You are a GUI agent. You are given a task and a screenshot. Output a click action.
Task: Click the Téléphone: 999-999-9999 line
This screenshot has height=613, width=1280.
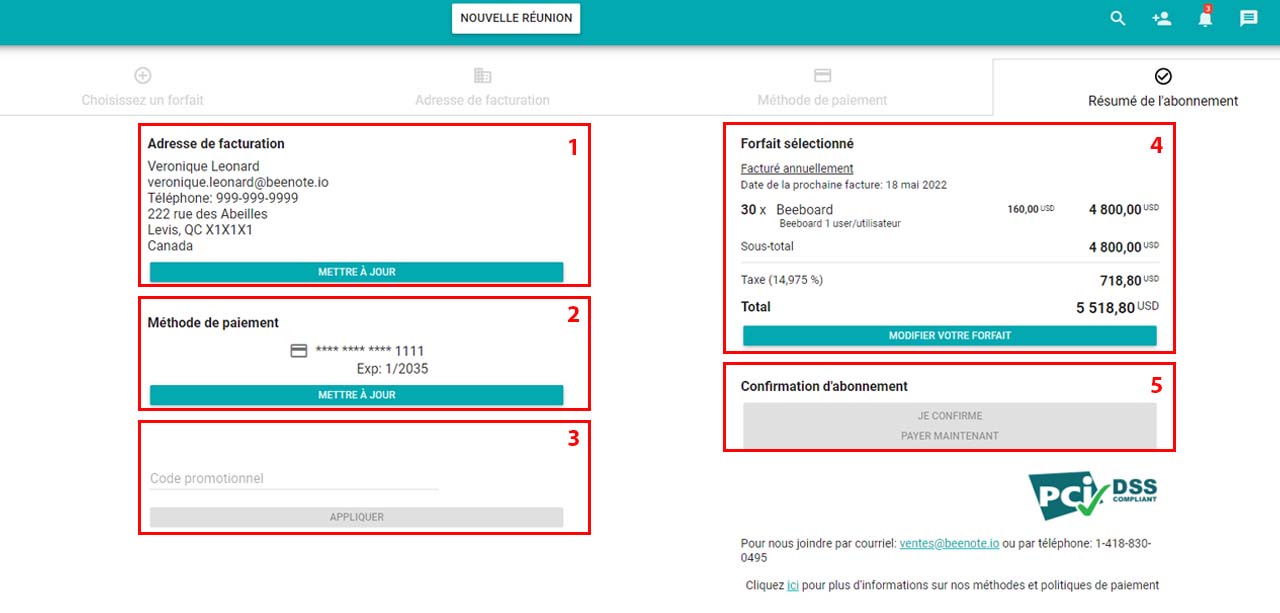(x=223, y=198)
